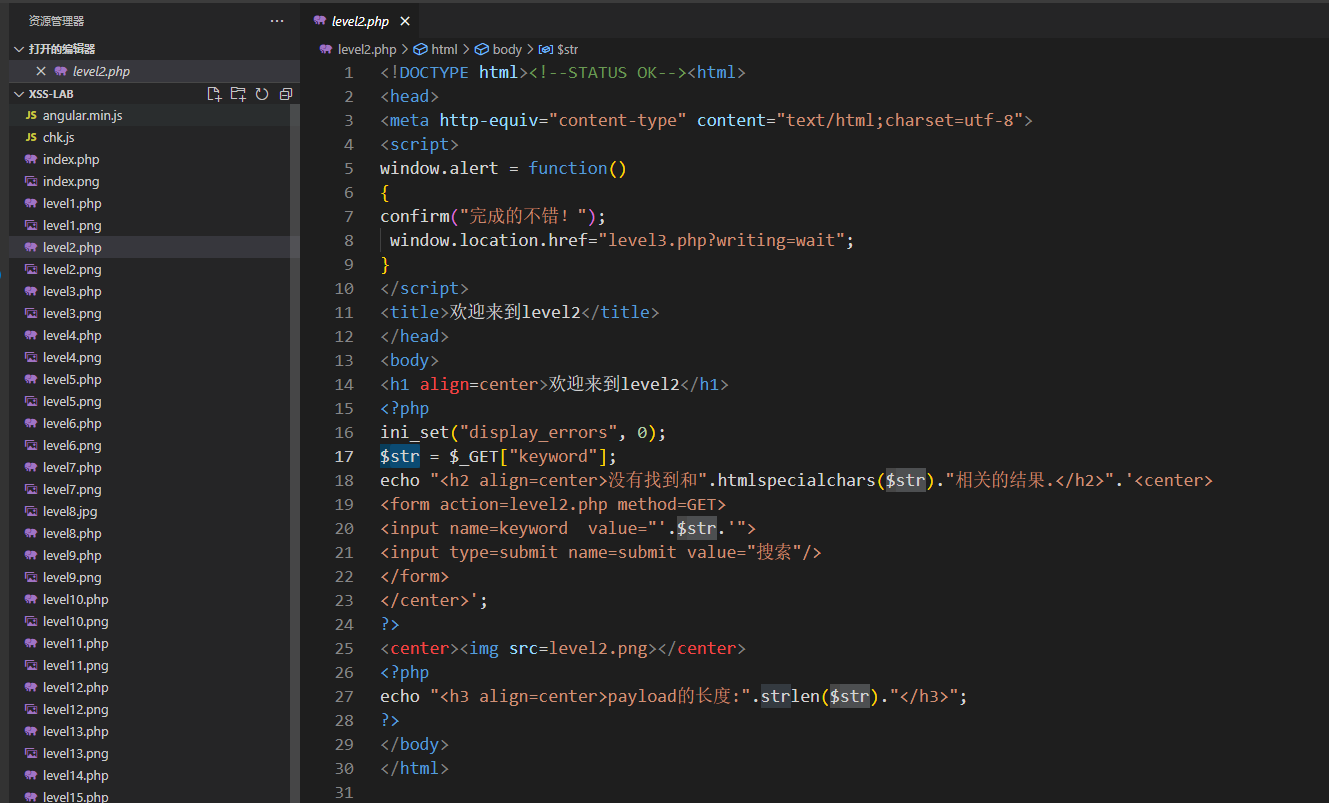This screenshot has height=803, width=1329.
Task: Click the New File icon in XSS-LAB header
Action: point(214,94)
